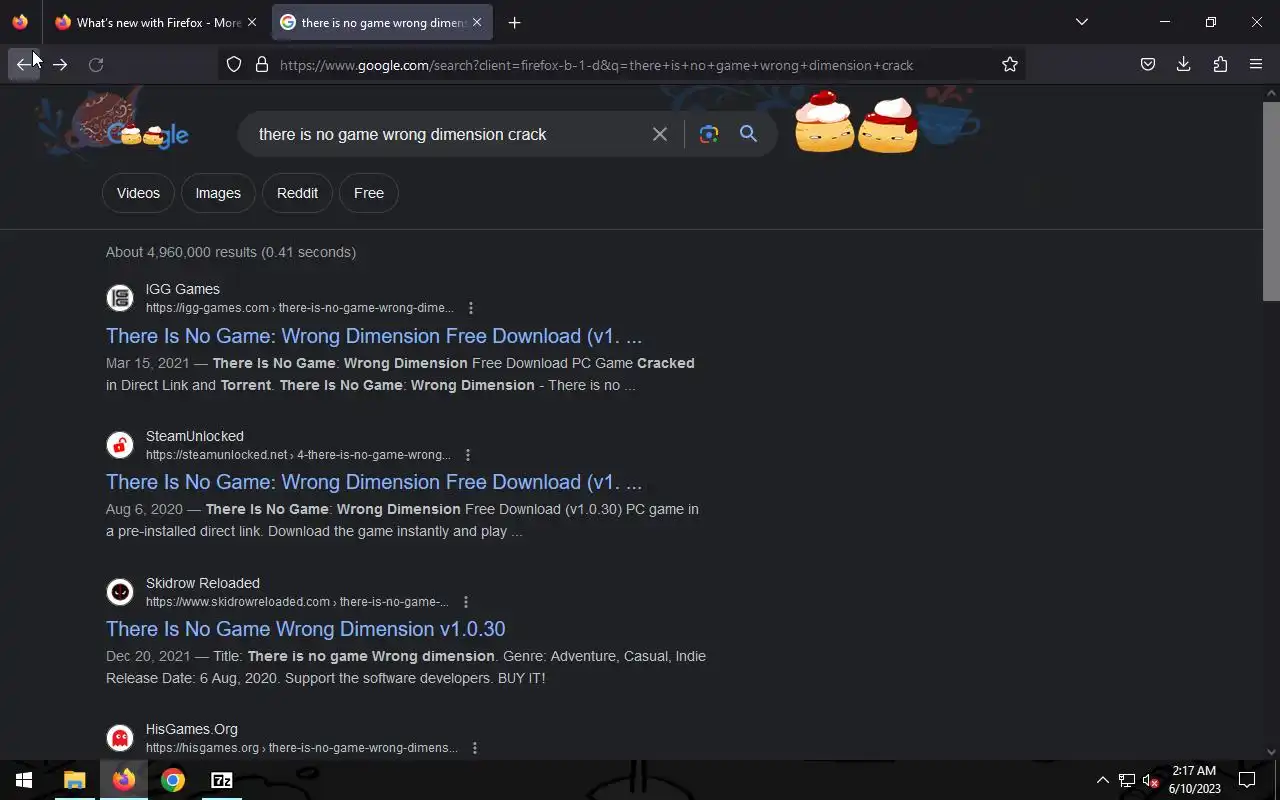Click SteamUnlocked site favicon

(120, 445)
